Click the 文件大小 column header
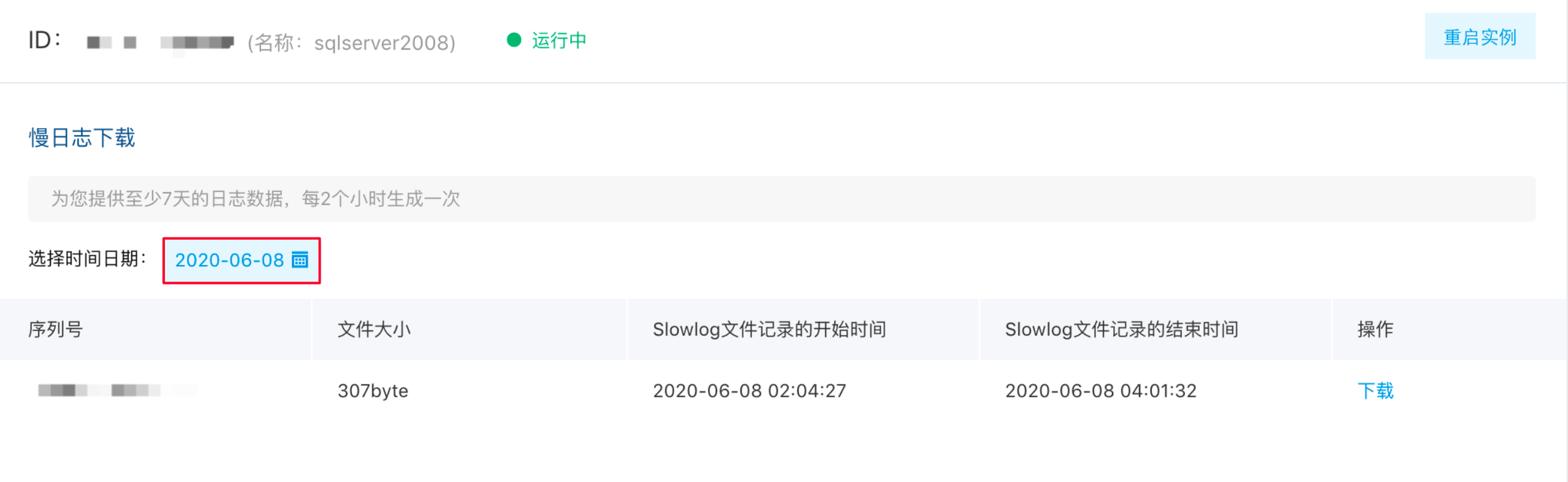 [x=374, y=329]
